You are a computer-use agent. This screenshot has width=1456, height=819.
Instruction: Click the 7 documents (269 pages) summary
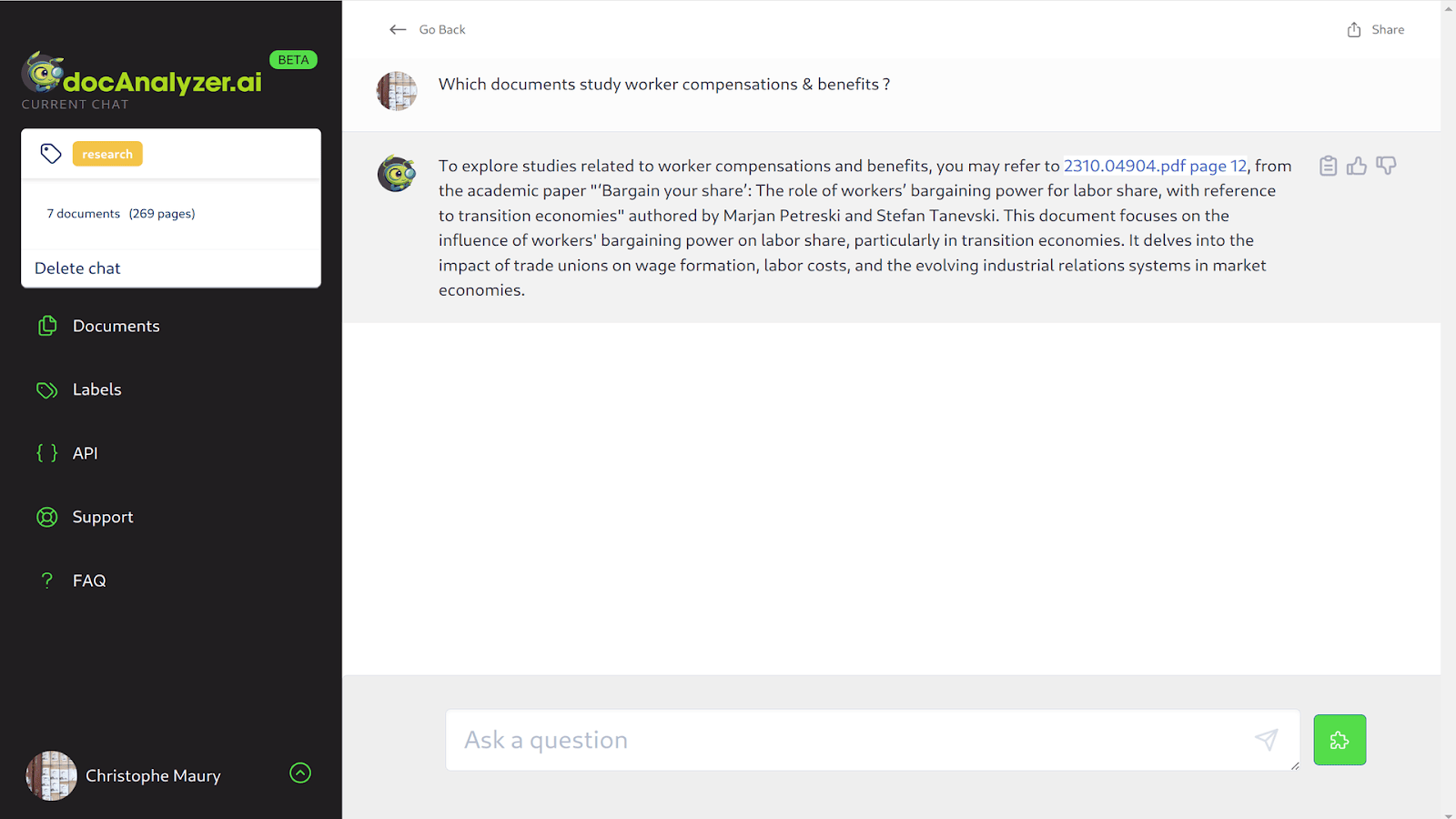click(121, 214)
